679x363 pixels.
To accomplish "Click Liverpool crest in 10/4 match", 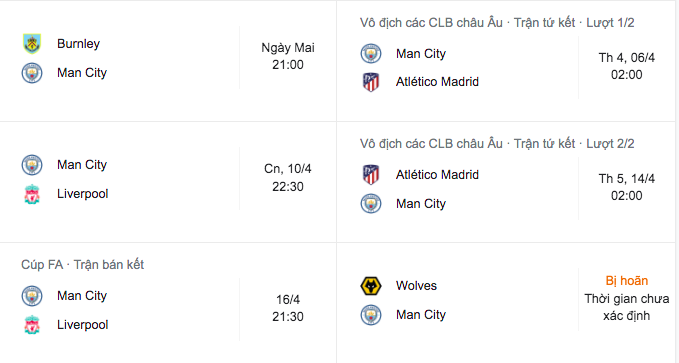I will 32,194.
